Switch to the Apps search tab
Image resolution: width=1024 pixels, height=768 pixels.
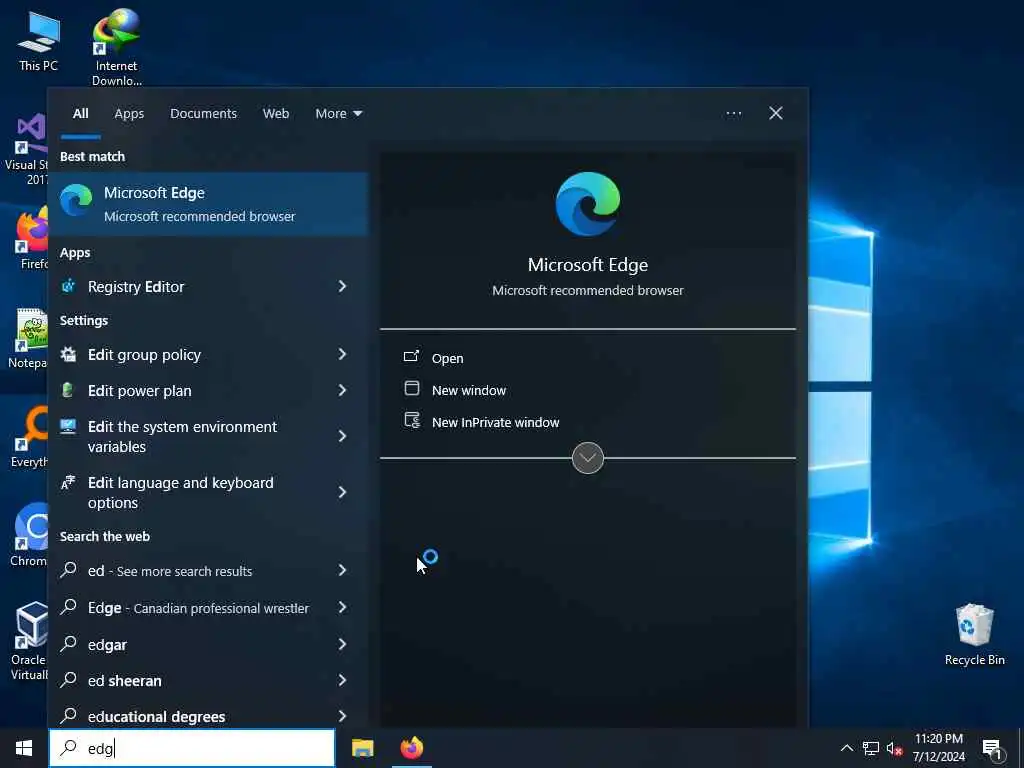(129, 114)
